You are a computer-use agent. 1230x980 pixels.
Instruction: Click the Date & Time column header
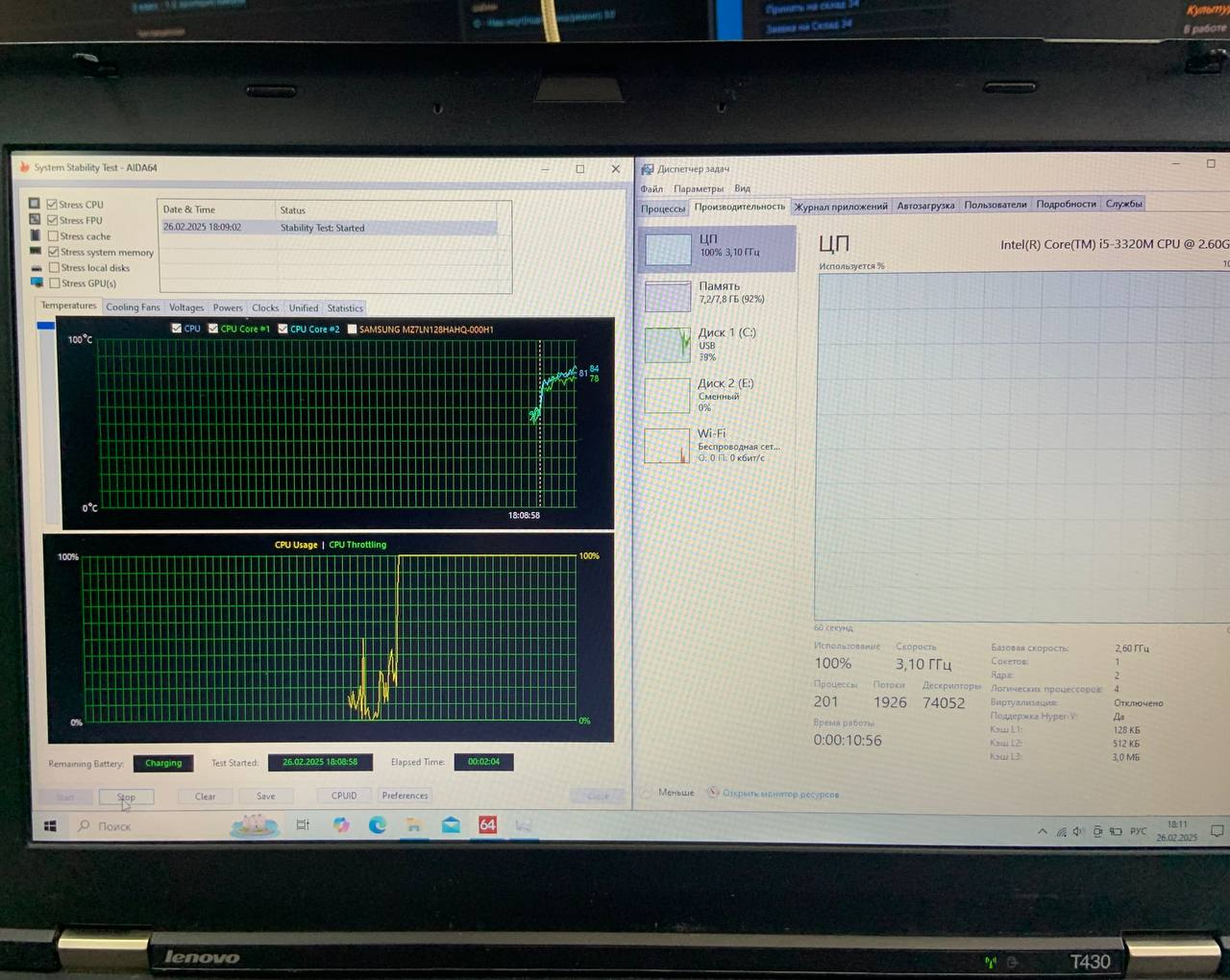[217, 209]
